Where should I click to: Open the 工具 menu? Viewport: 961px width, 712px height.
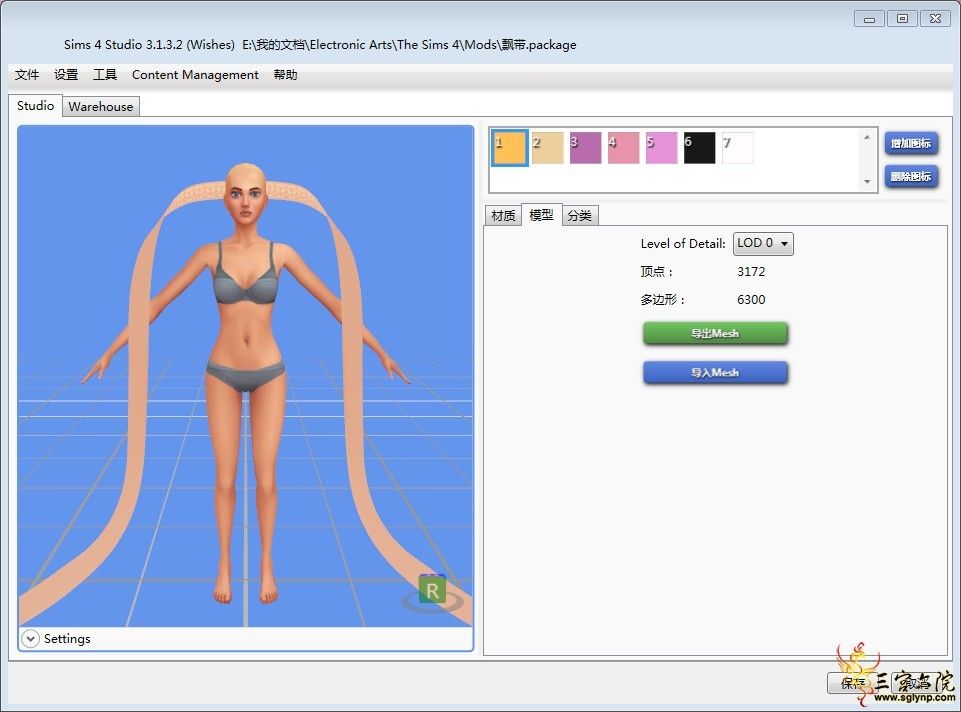[x=105, y=75]
